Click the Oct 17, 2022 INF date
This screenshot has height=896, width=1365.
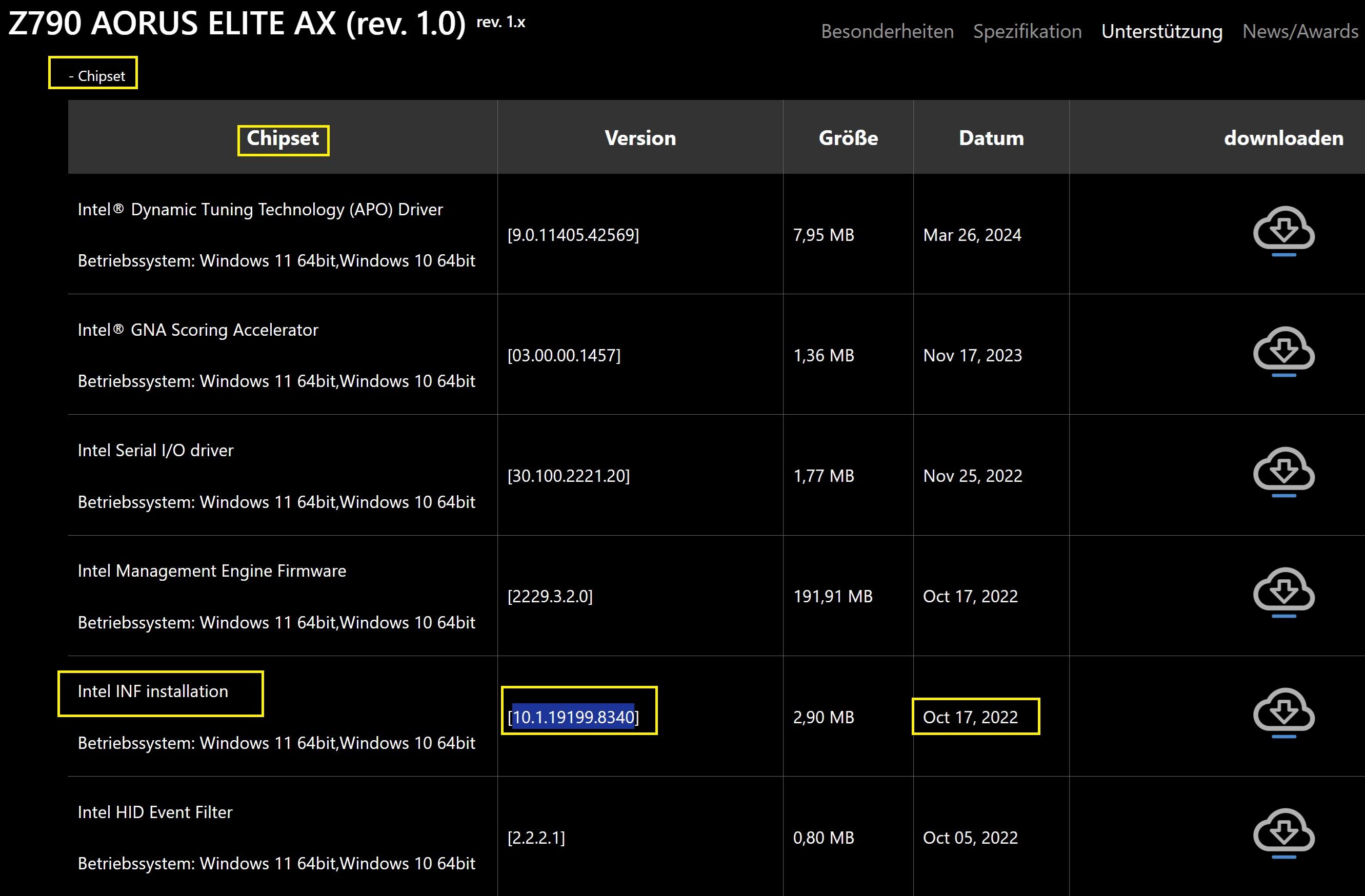[x=970, y=717]
